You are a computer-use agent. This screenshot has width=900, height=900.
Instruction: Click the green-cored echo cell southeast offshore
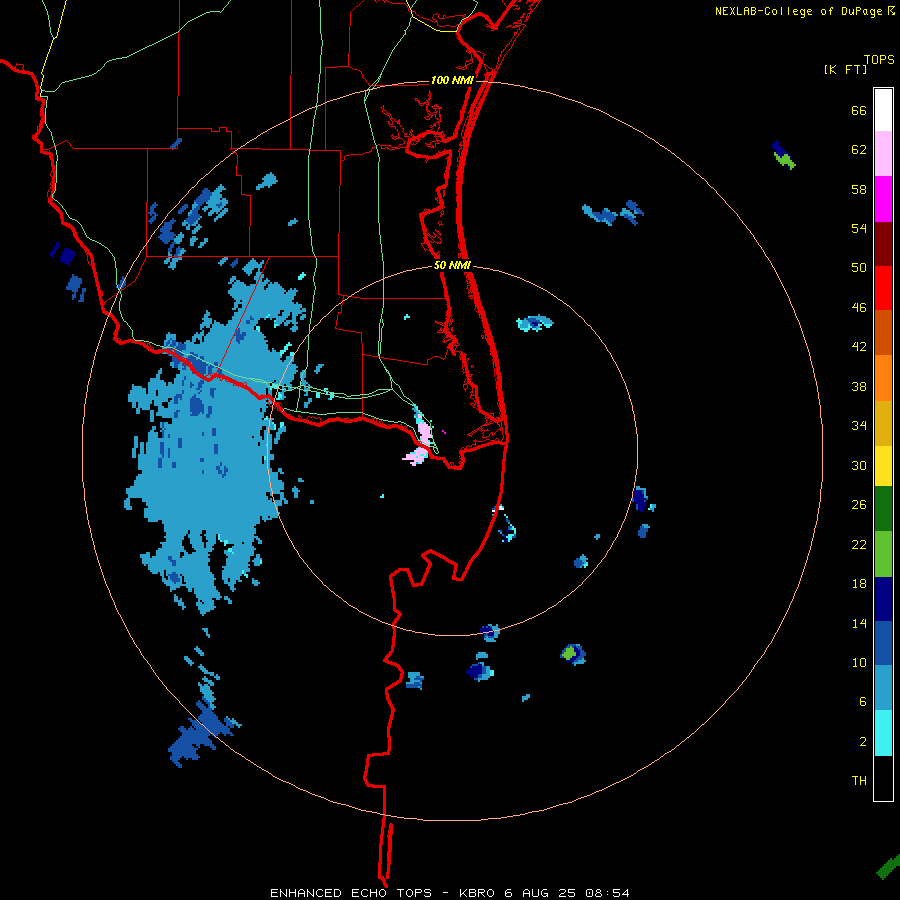tap(573, 653)
